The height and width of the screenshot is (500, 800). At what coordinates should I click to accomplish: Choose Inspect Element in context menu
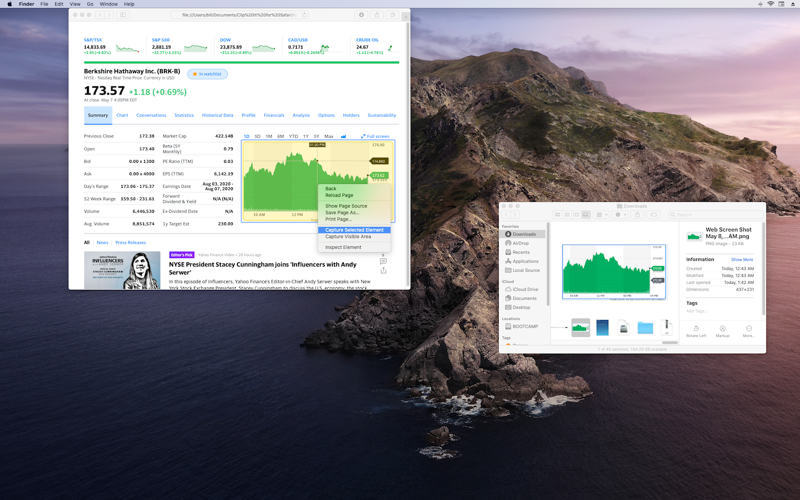tap(354, 247)
